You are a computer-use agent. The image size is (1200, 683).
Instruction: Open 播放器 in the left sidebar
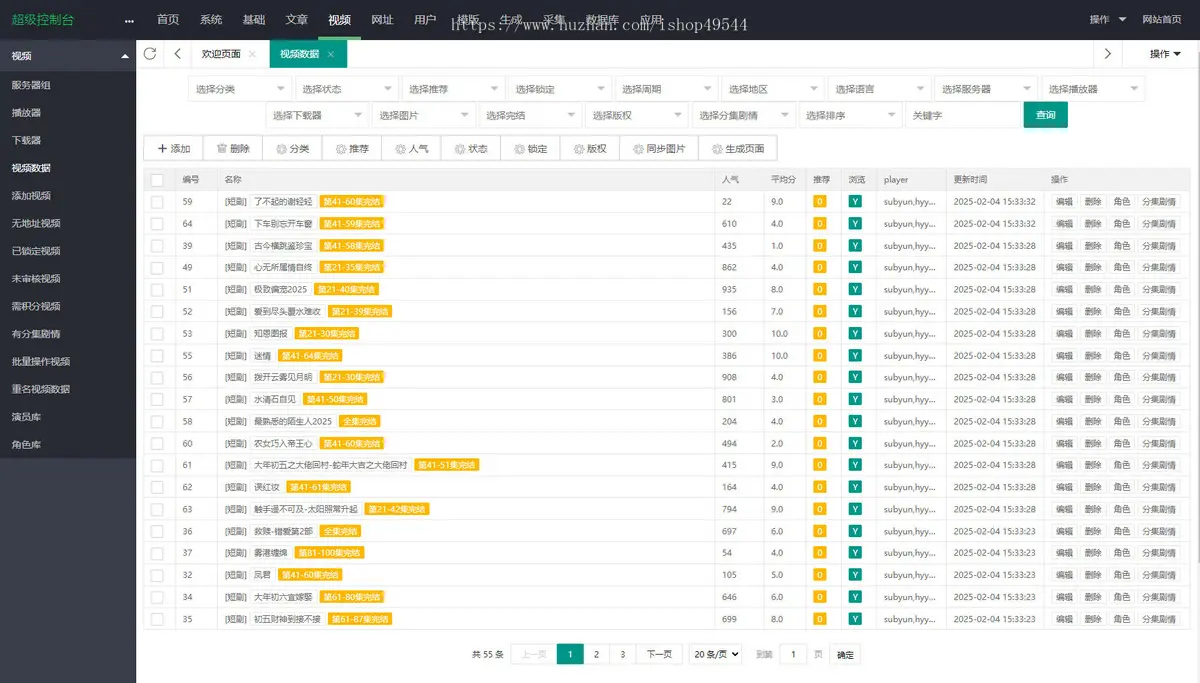[27, 113]
